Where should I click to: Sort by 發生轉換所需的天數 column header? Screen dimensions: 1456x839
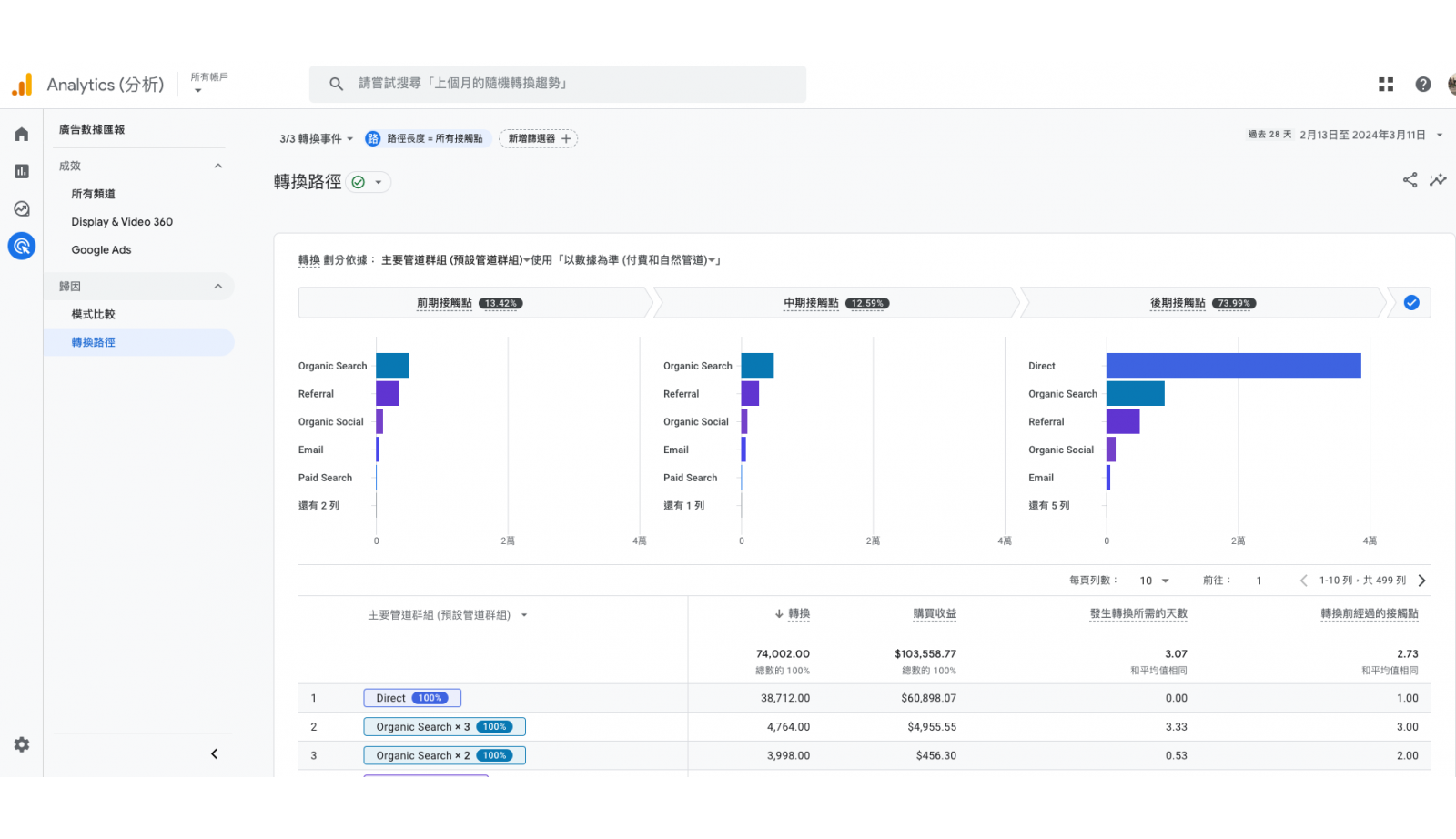tap(1138, 614)
